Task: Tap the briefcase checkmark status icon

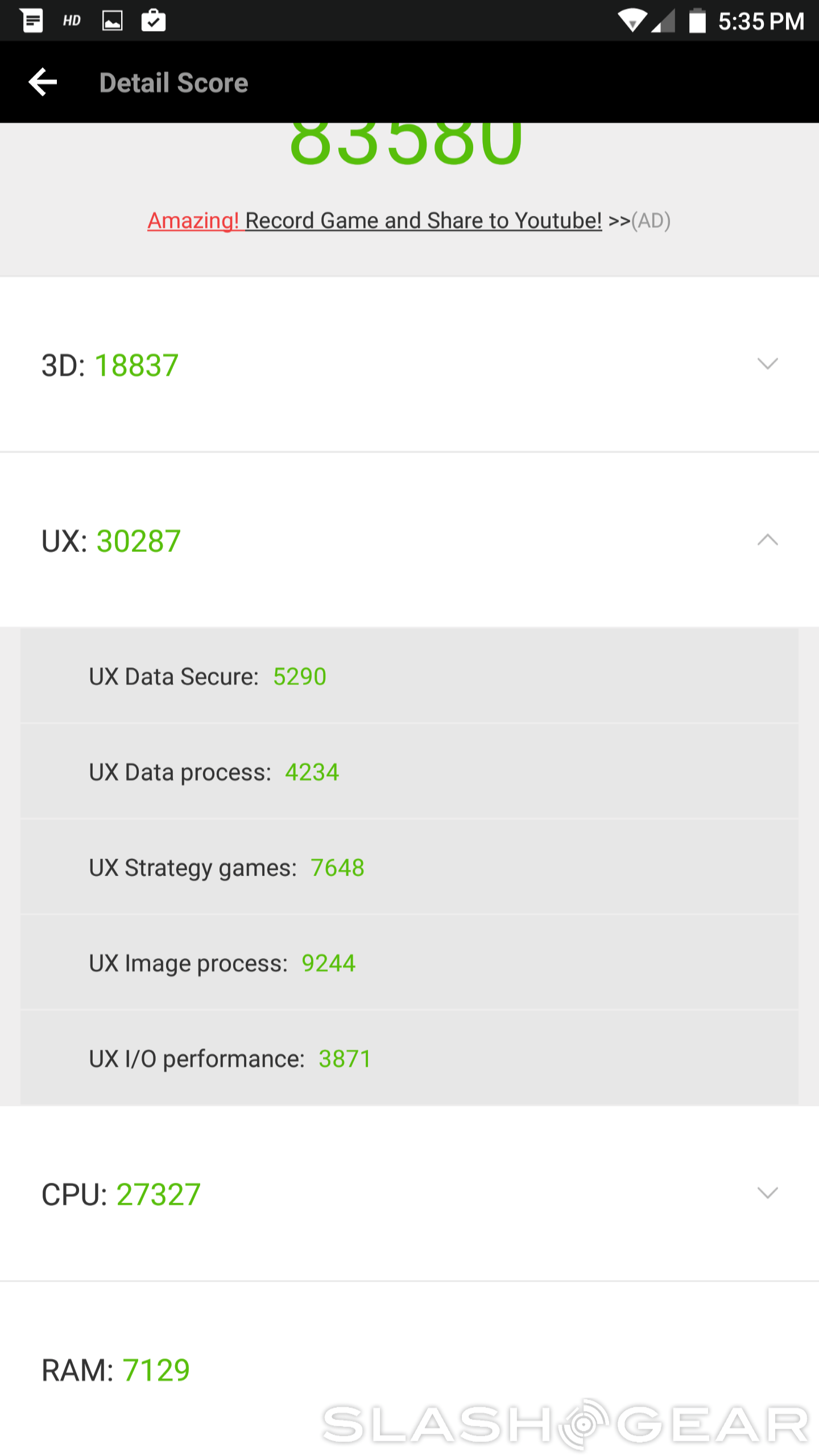Action: 153,20
